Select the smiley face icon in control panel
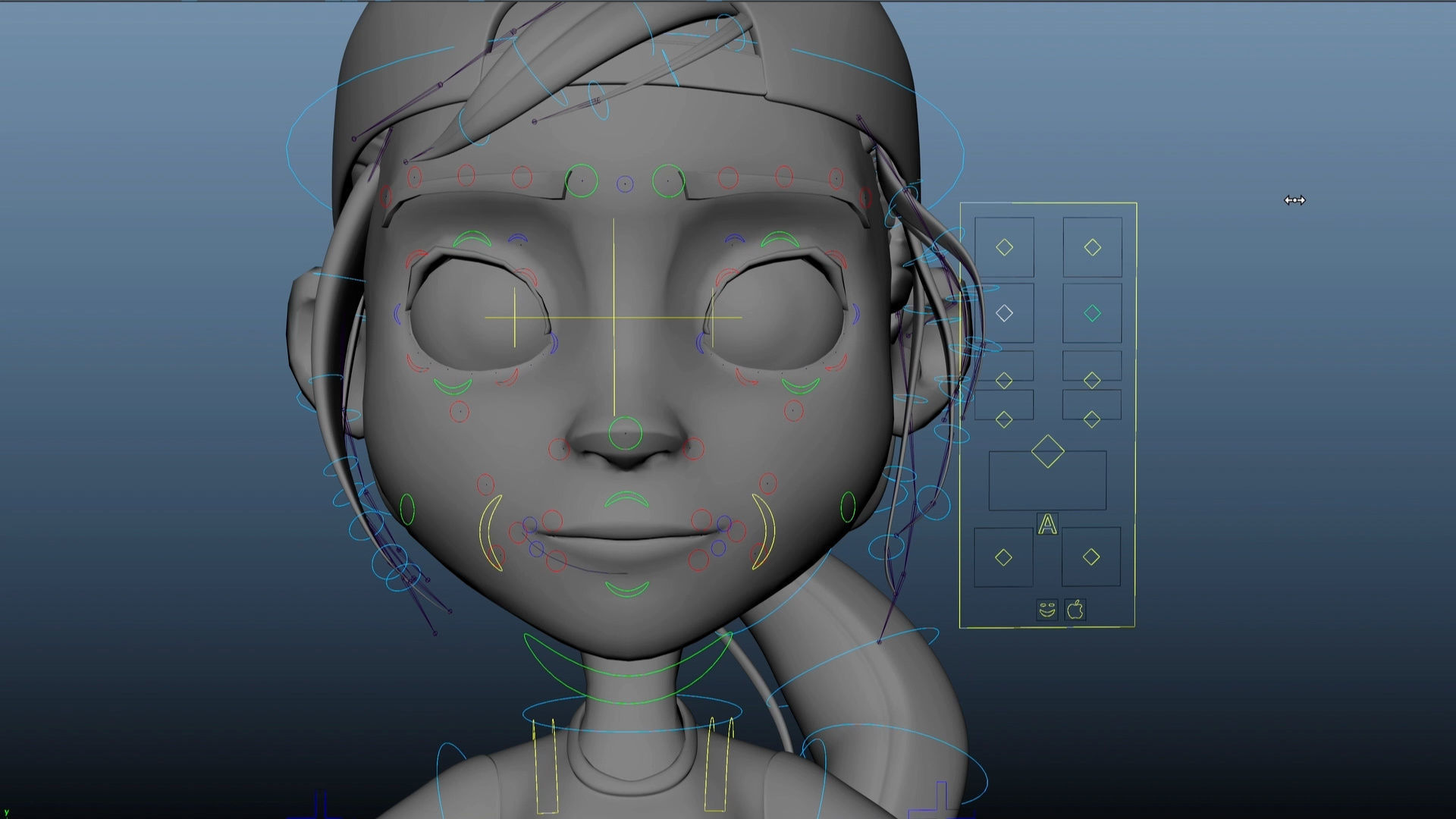1456x819 pixels. 1047,610
